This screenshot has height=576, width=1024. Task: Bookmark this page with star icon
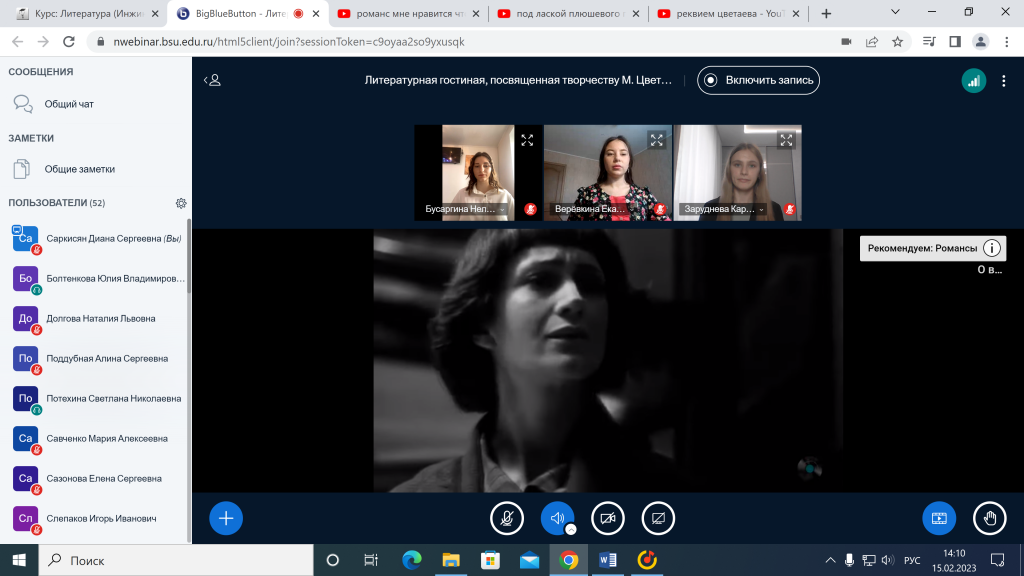click(898, 42)
